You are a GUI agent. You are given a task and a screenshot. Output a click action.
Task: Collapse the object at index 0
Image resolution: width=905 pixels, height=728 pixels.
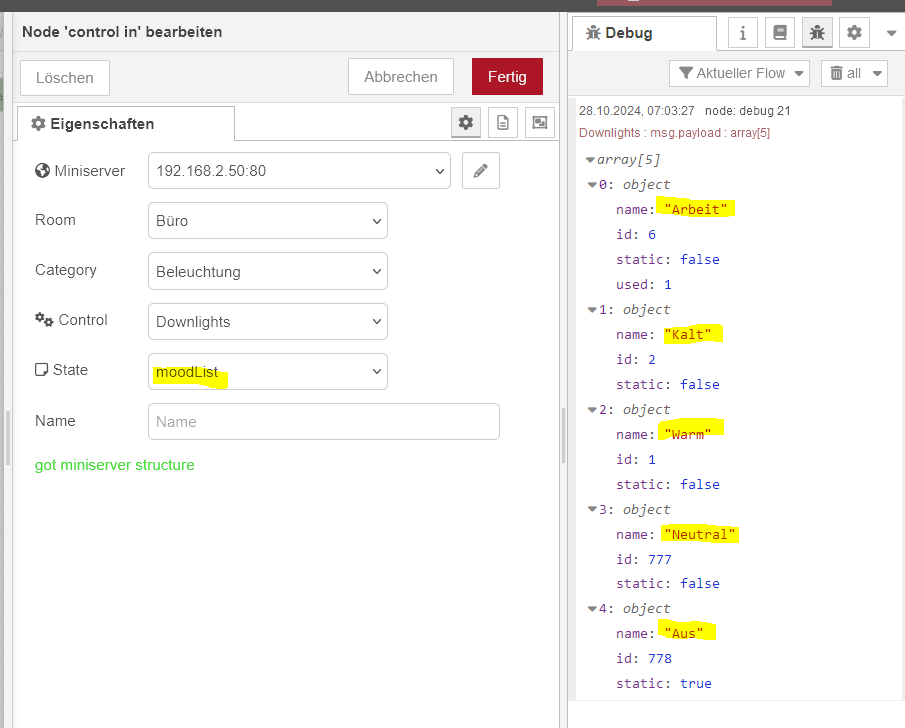click(x=591, y=185)
